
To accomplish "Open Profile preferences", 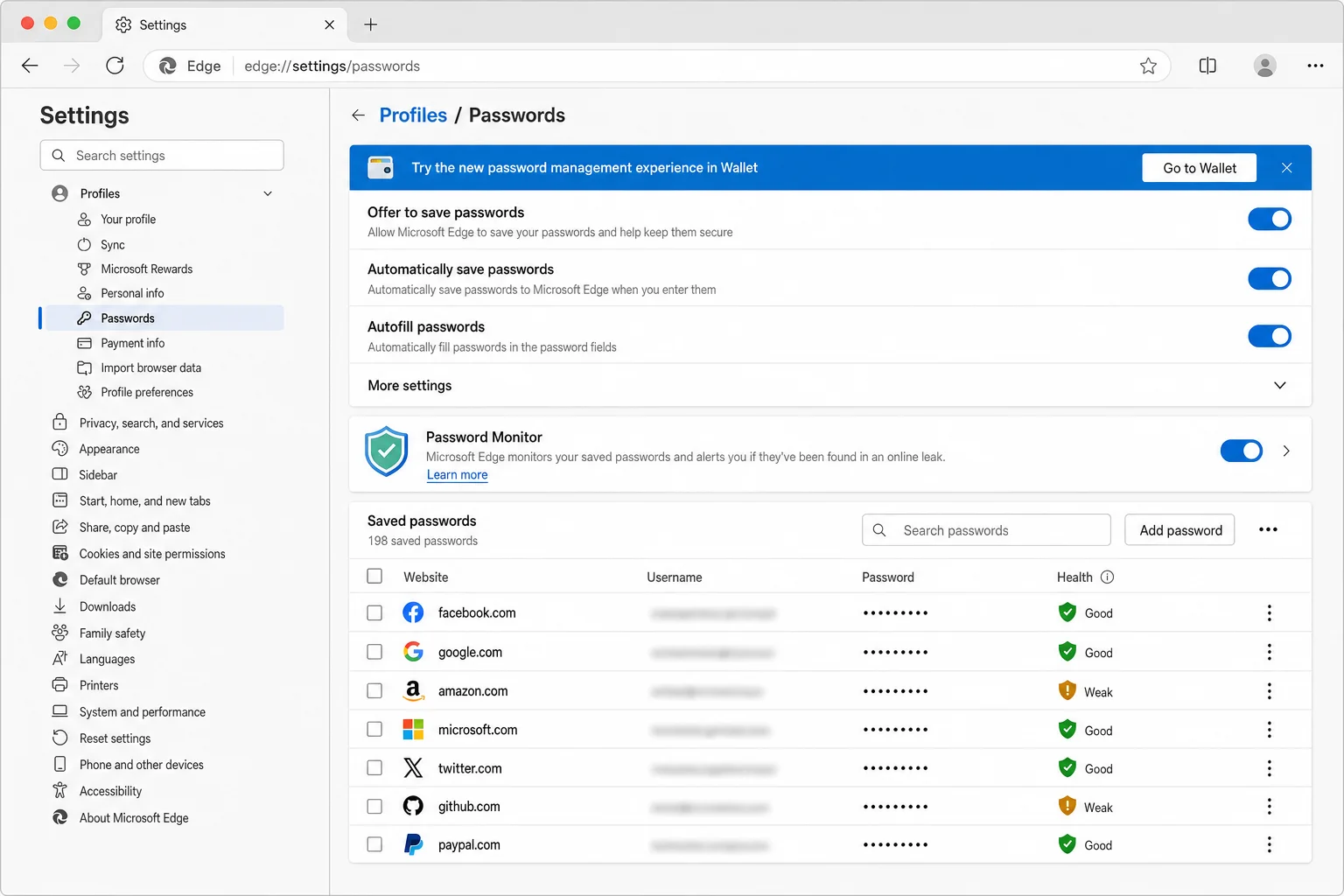I will tap(147, 392).
